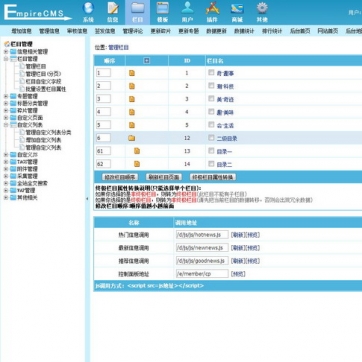The width and height of the screenshot is (362, 362).
Task: Tick the checkbox in row ID 2
Action: click(211, 86)
